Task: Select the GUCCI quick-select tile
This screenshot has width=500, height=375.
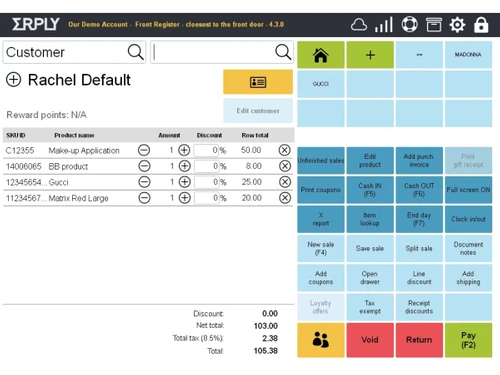Action: [x=321, y=84]
